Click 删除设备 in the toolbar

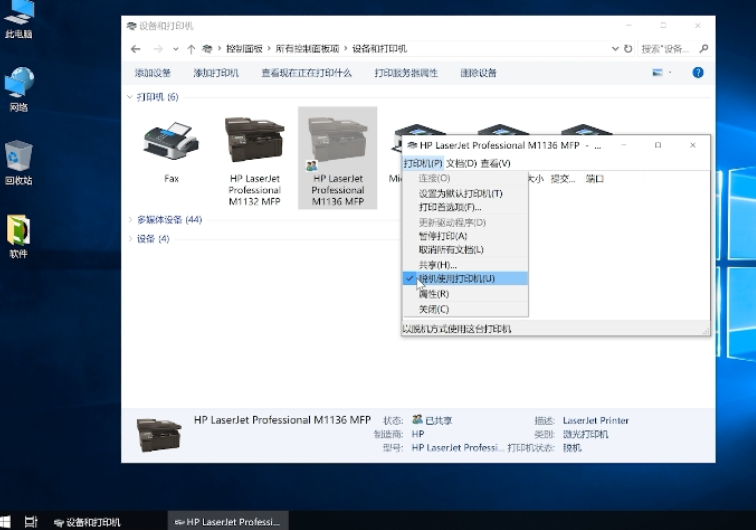pos(478,73)
